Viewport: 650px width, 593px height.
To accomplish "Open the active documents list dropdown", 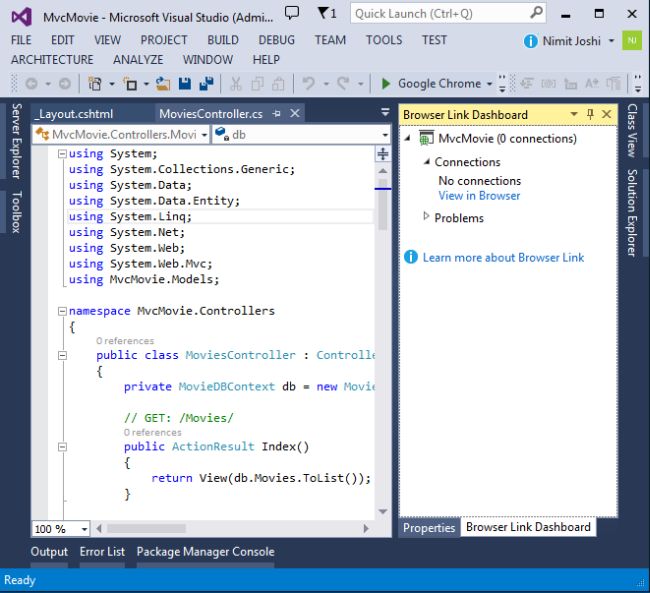I will point(385,112).
